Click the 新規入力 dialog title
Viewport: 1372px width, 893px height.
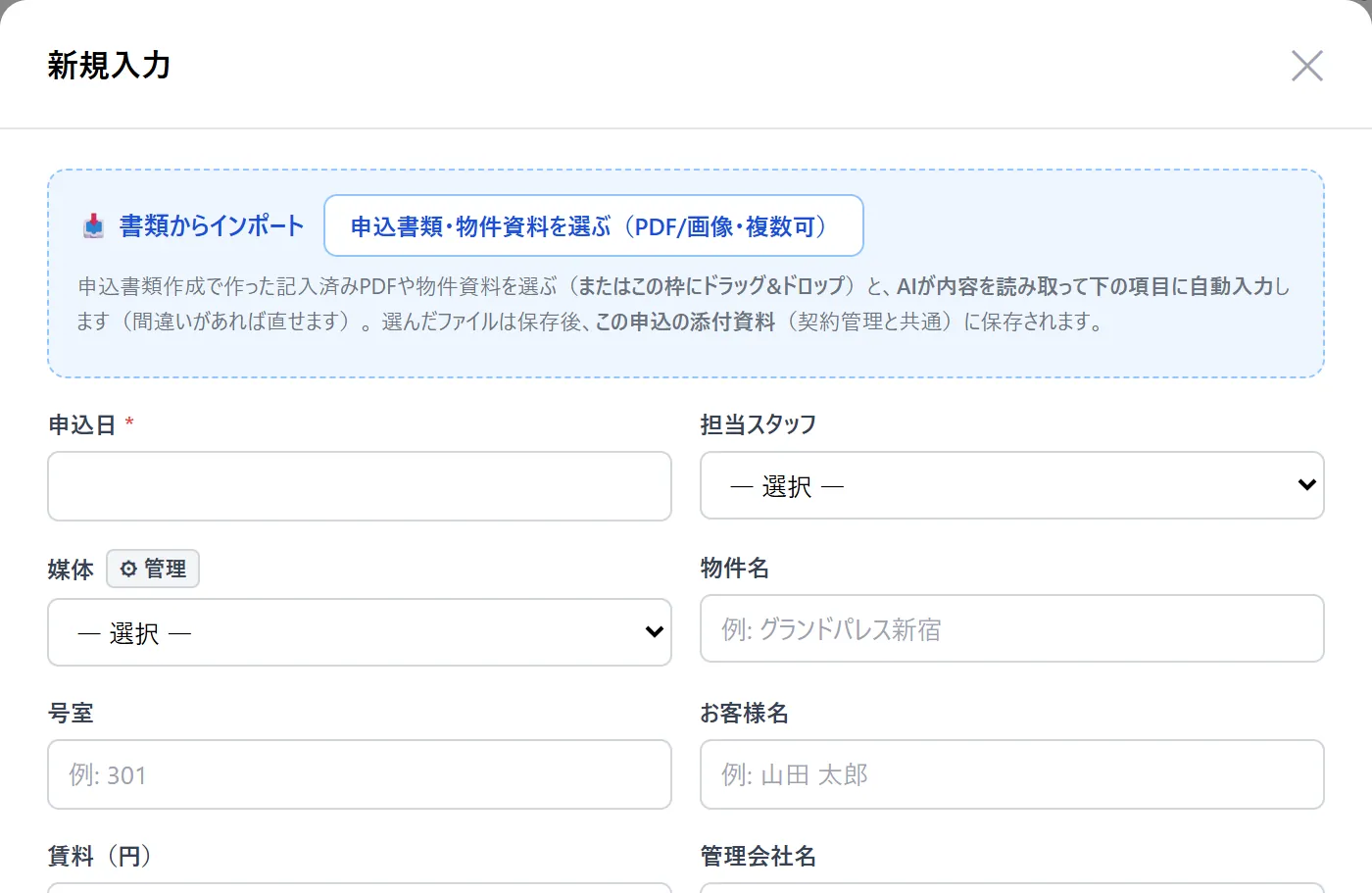pos(110,66)
